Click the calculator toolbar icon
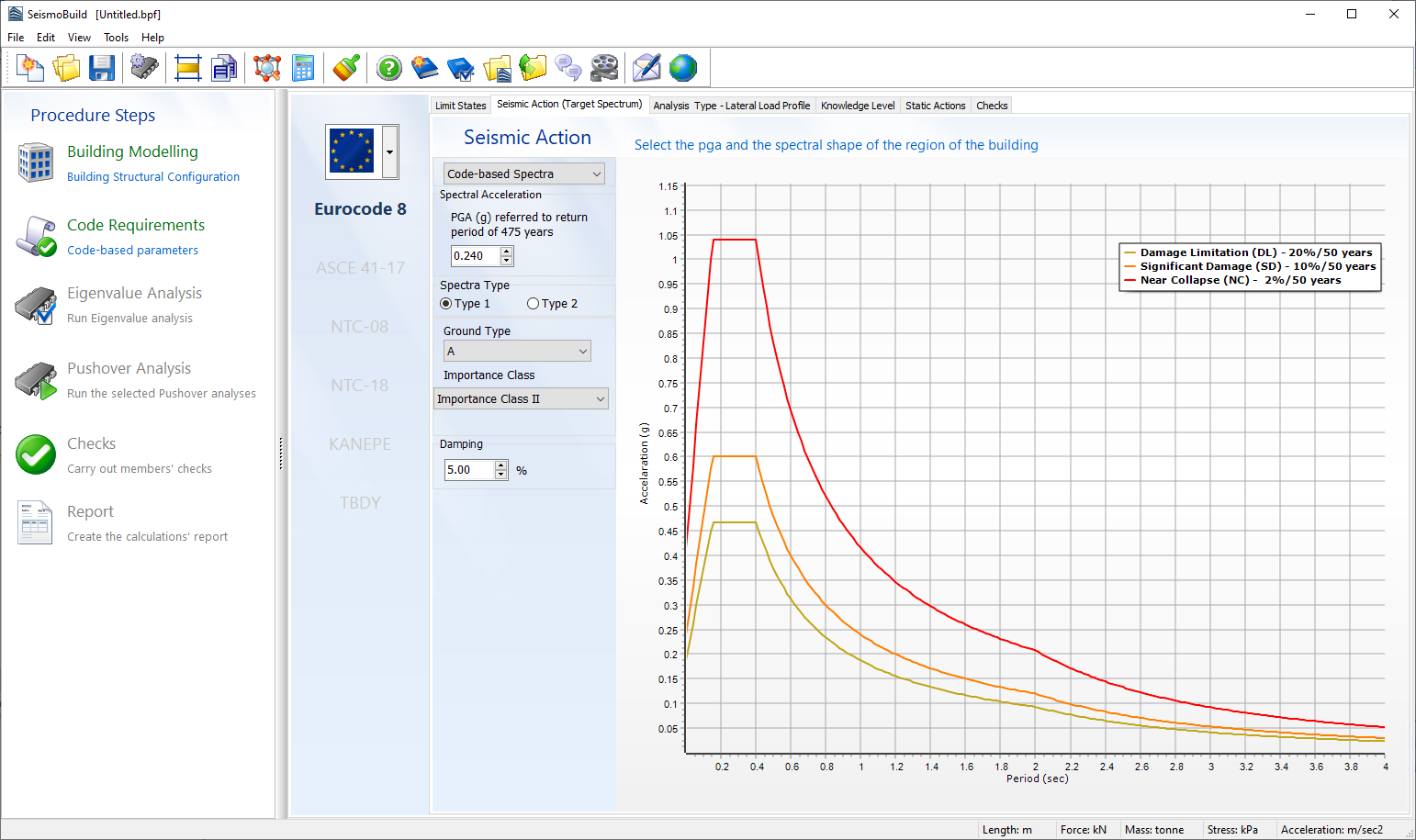 click(303, 68)
